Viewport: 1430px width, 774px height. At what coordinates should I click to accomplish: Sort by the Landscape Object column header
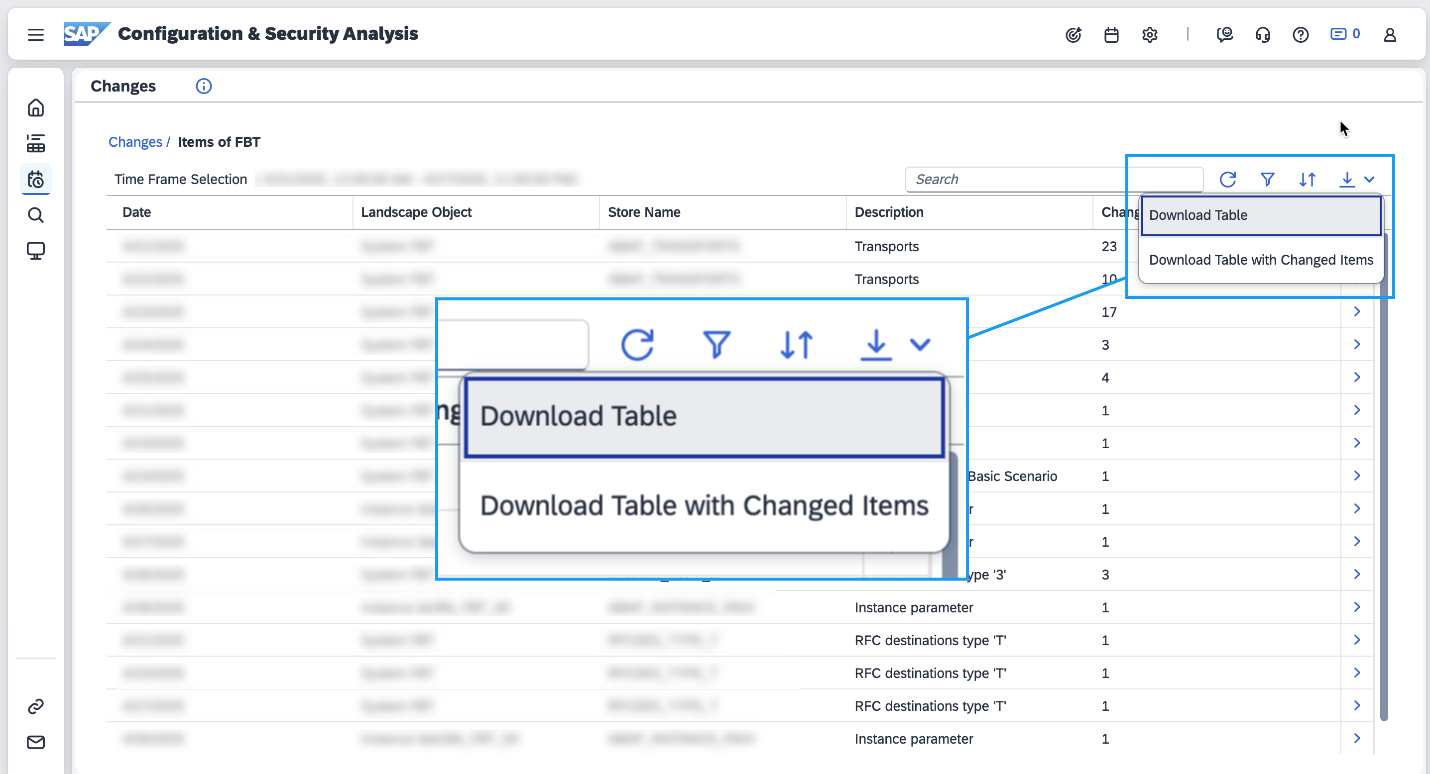click(x=417, y=212)
